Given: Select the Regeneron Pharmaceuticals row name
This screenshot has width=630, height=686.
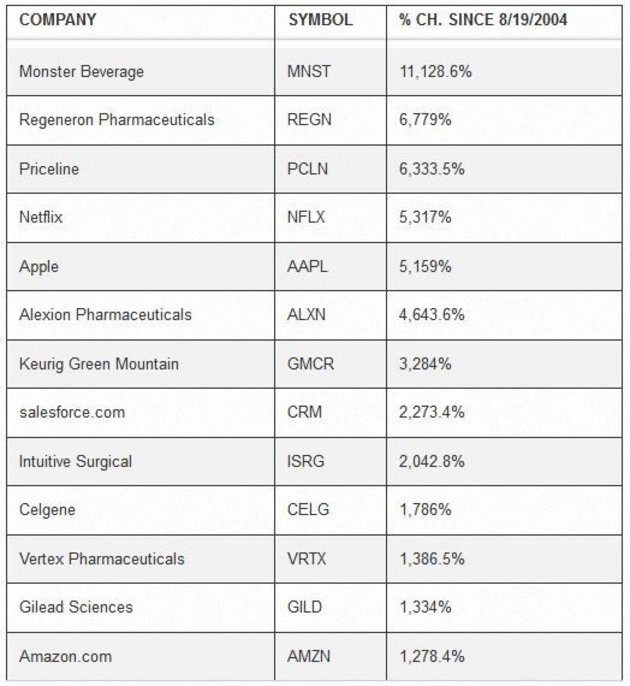Looking at the screenshot, I should click(116, 120).
